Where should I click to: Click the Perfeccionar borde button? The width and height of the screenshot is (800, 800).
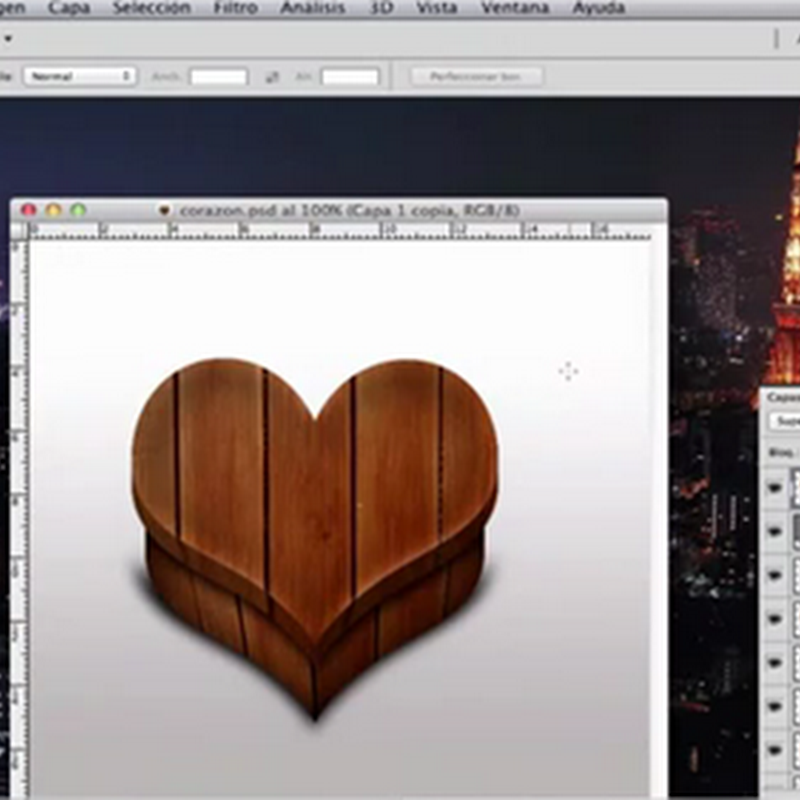pos(477,77)
